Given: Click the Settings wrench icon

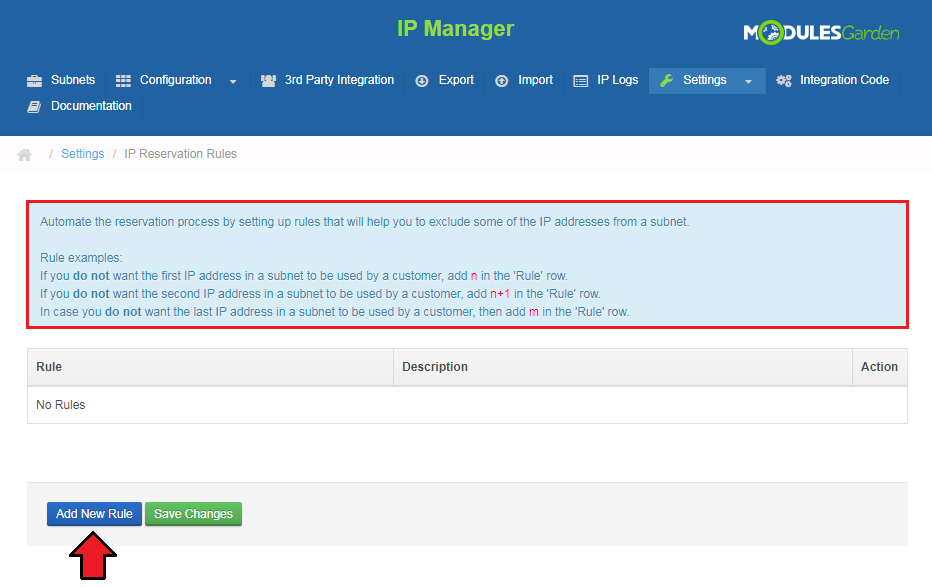Looking at the screenshot, I should [x=666, y=80].
